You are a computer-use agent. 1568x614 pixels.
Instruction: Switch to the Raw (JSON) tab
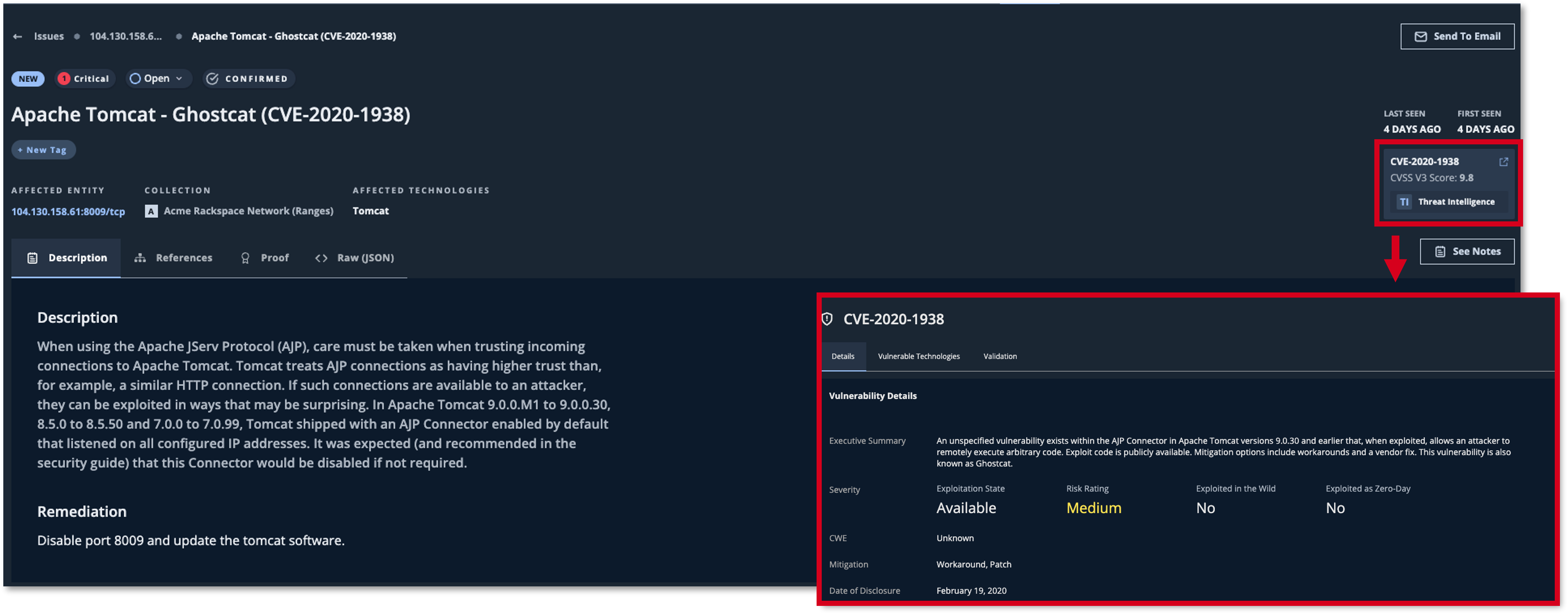[x=355, y=258]
